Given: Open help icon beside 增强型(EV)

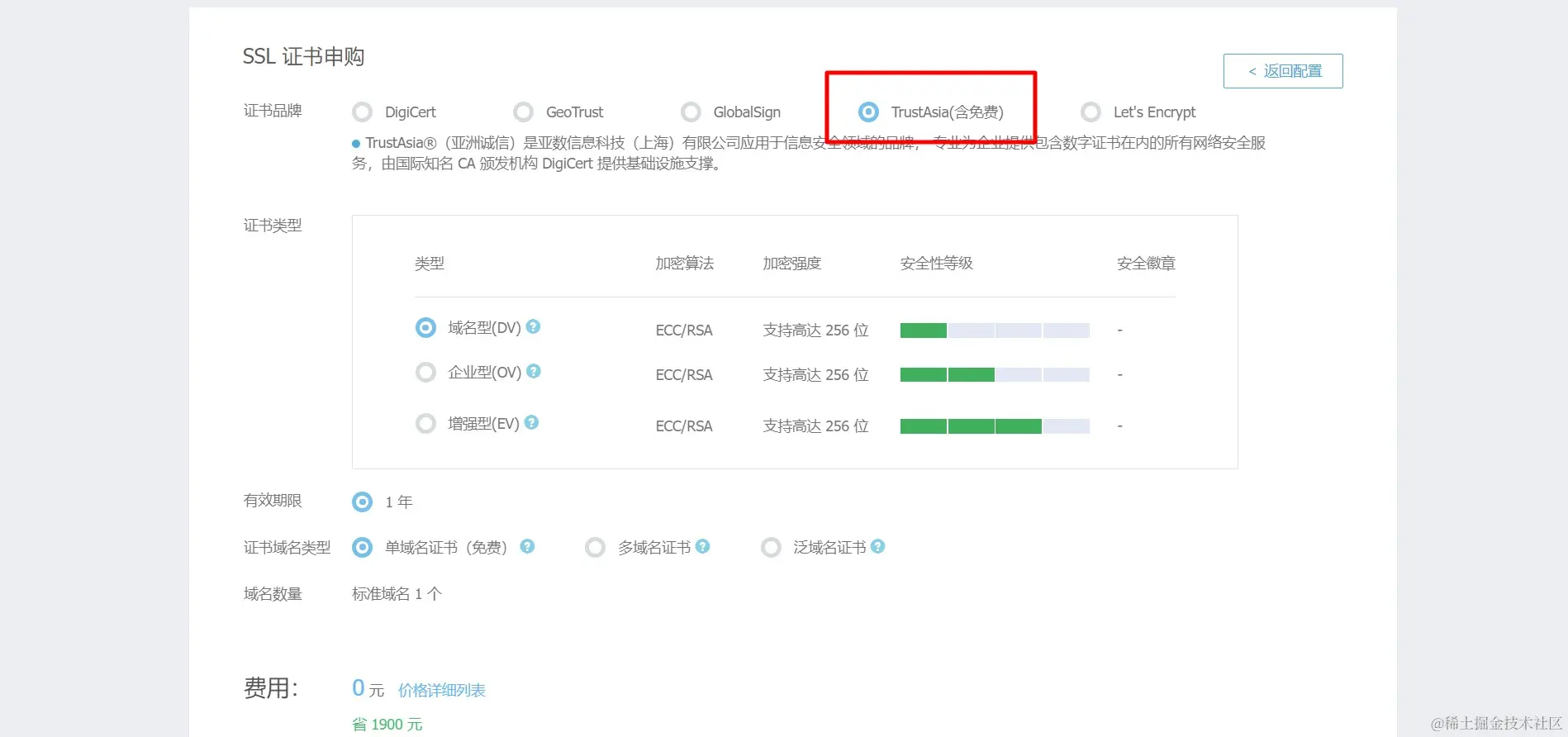Looking at the screenshot, I should click(x=532, y=422).
